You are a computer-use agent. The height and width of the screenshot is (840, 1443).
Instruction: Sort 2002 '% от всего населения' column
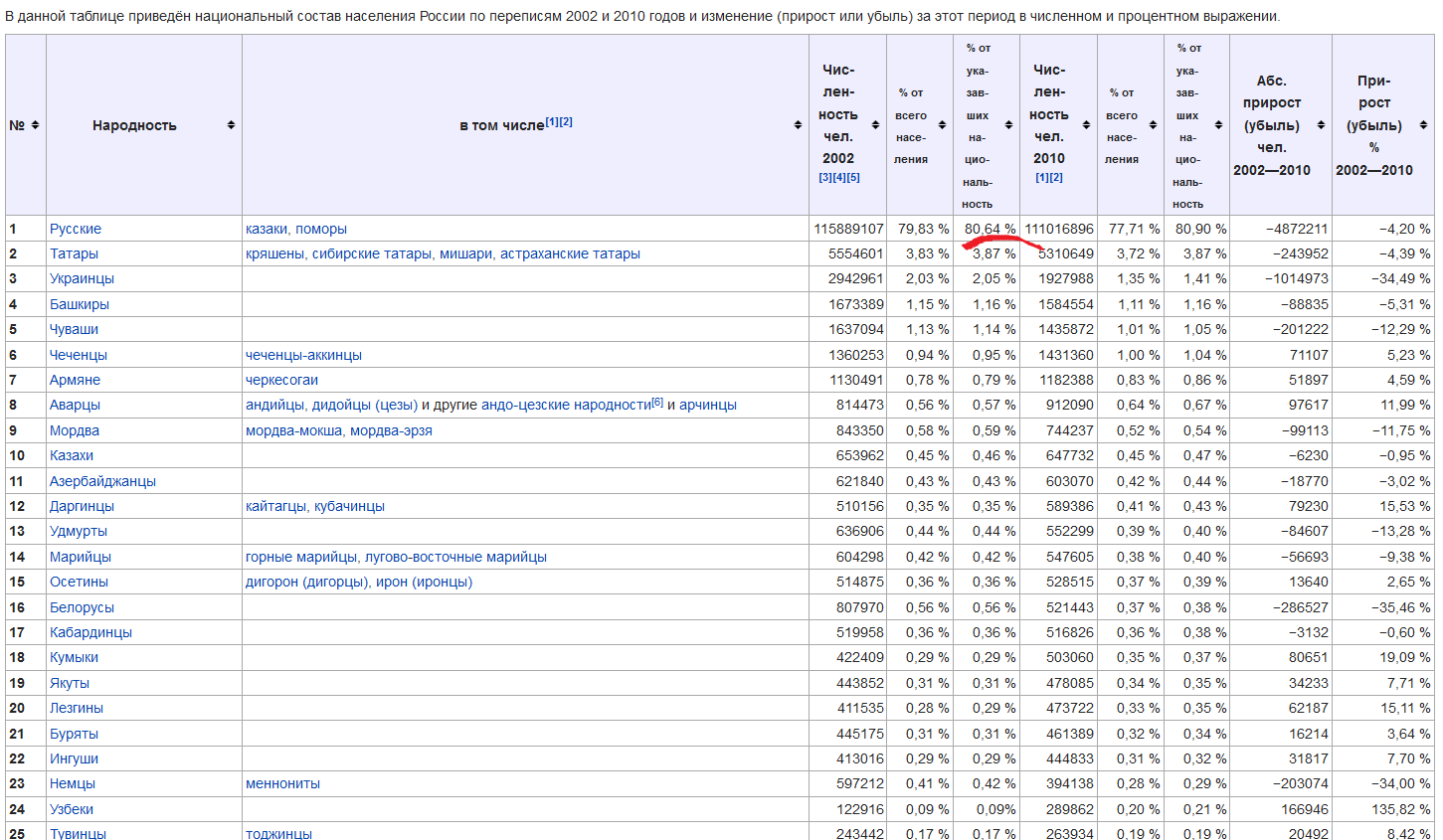pyautogui.click(x=942, y=125)
